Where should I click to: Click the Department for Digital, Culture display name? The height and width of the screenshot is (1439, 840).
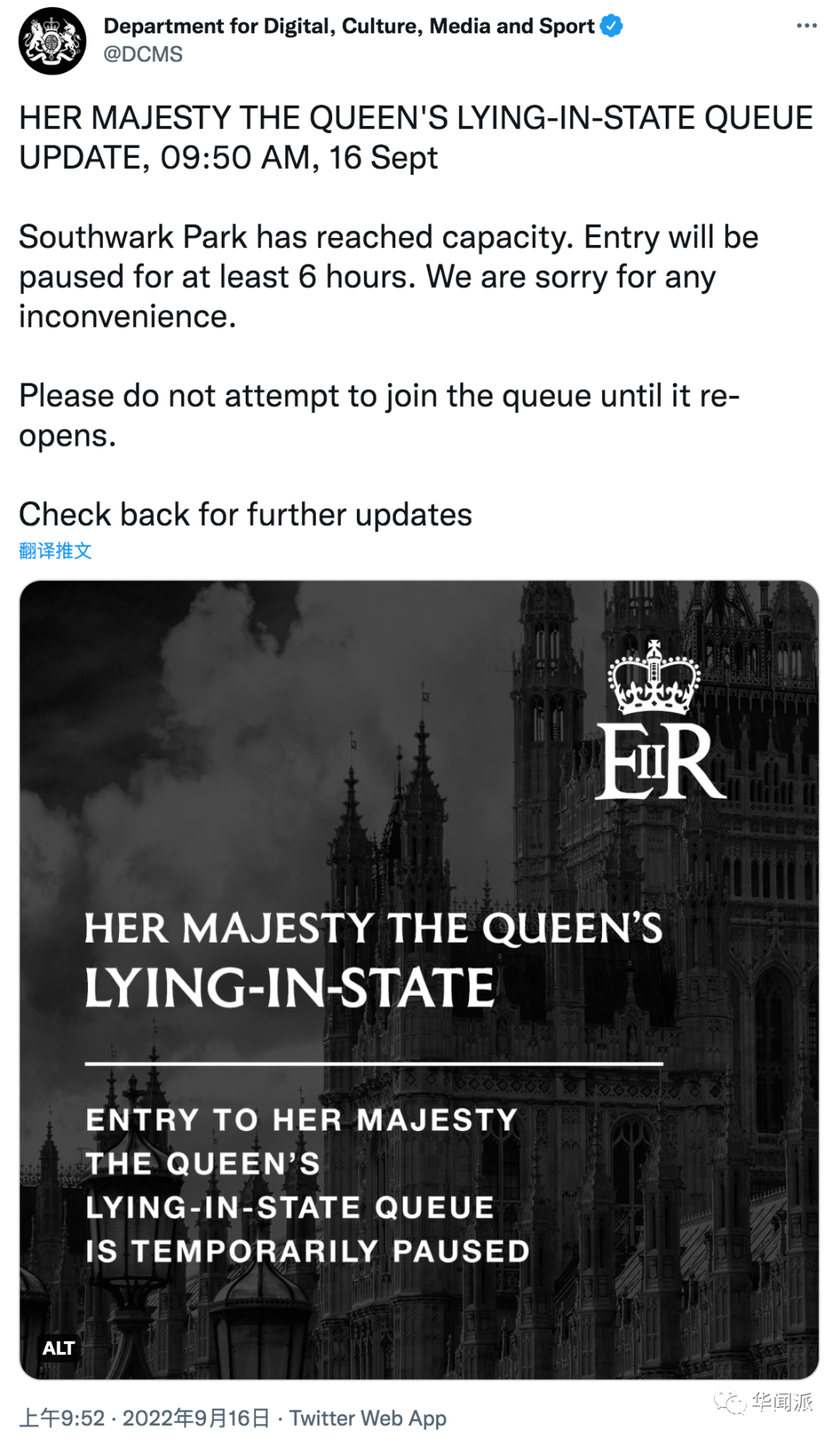(x=348, y=26)
